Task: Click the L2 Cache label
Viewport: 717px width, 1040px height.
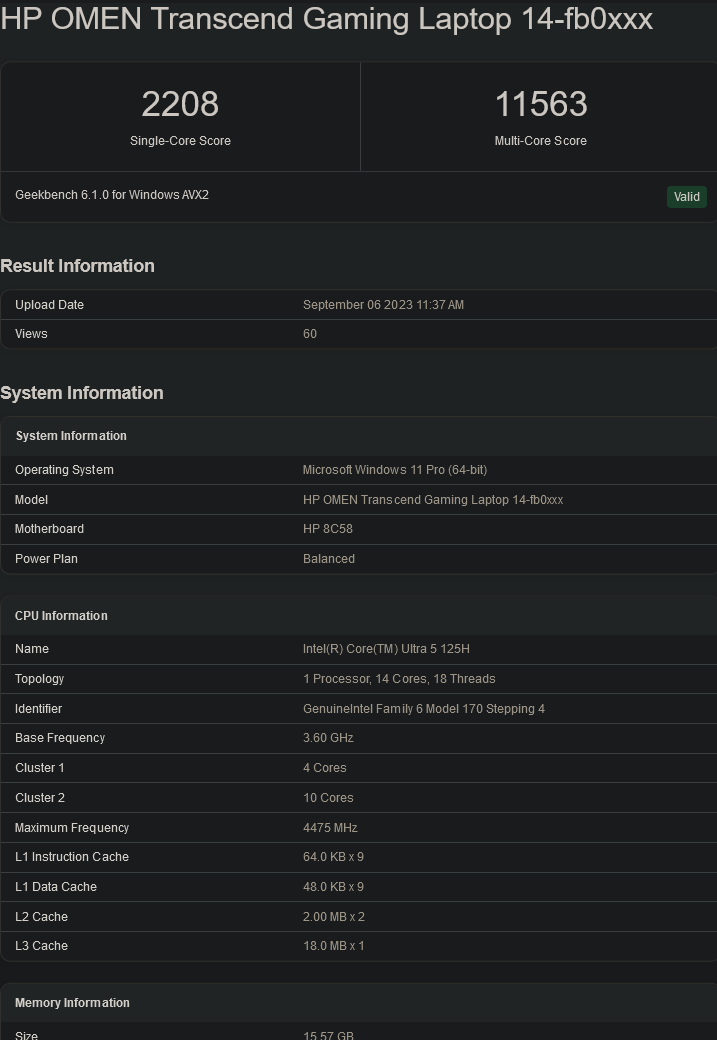Action: (x=41, y=917)
